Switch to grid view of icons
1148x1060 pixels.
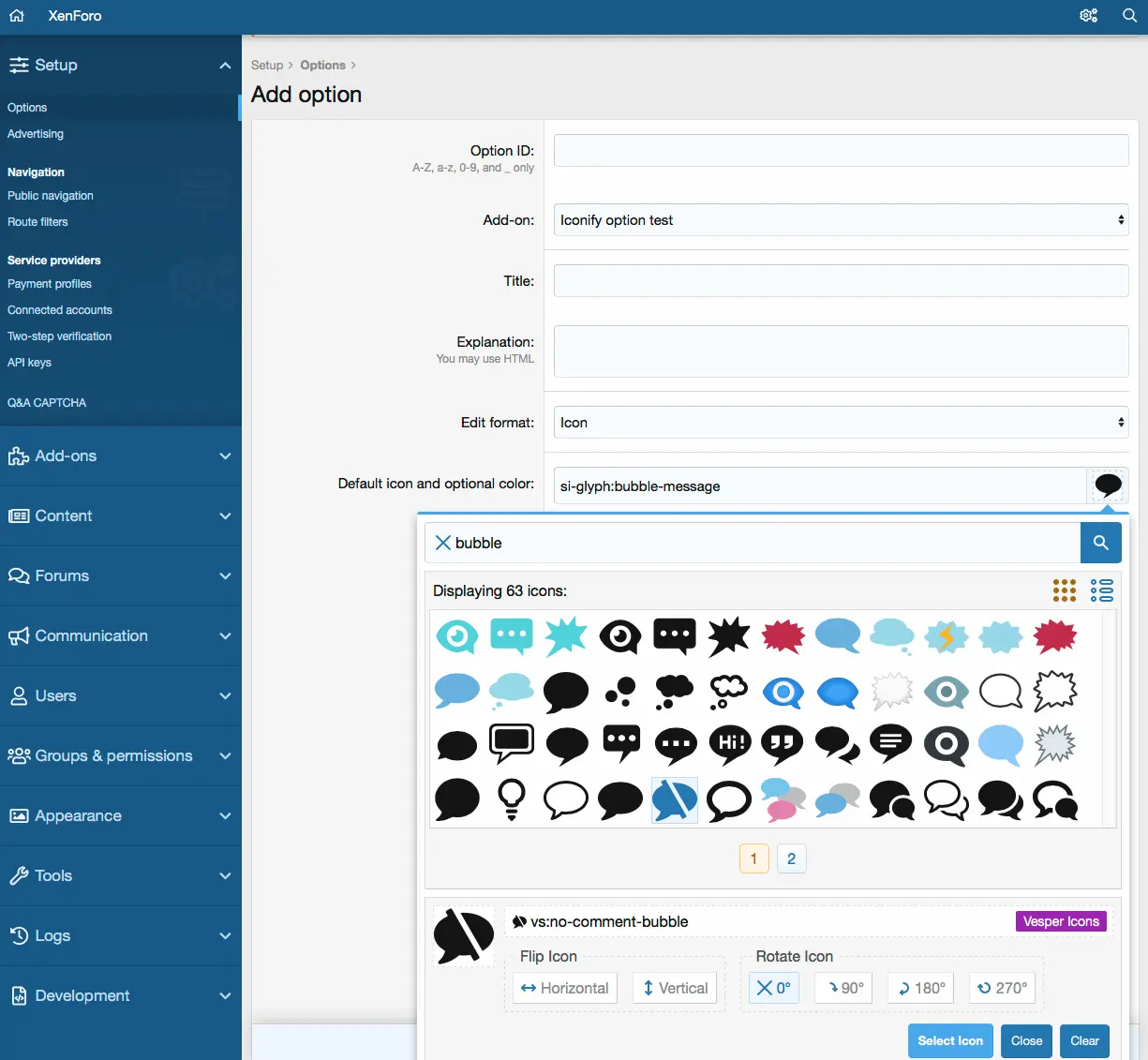coord(1064,590)
